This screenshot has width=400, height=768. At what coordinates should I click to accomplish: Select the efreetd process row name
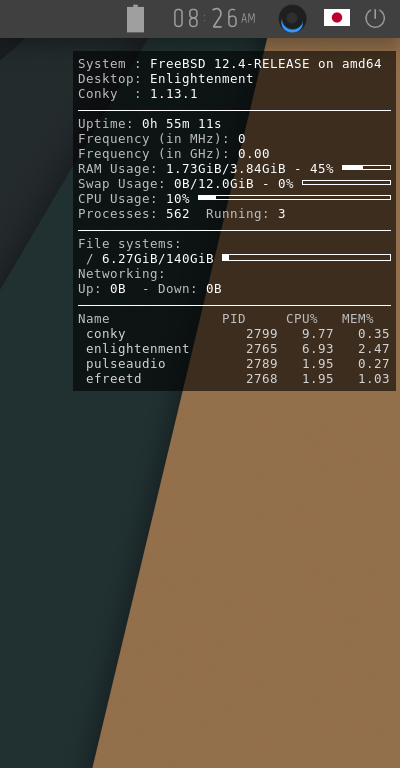tap(114, 379)
